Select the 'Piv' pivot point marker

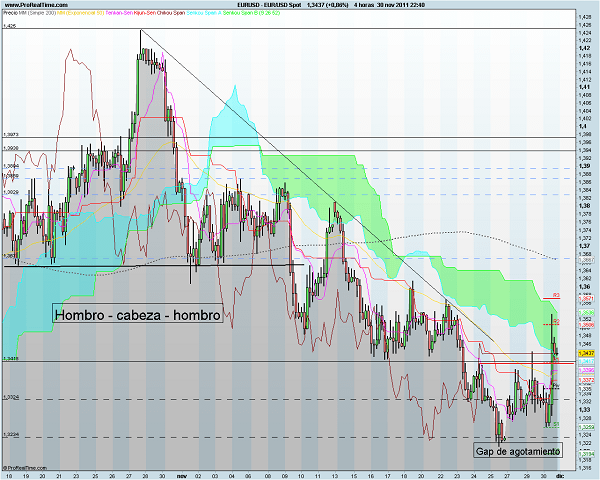pyautogui.click(x=556, y=385)
